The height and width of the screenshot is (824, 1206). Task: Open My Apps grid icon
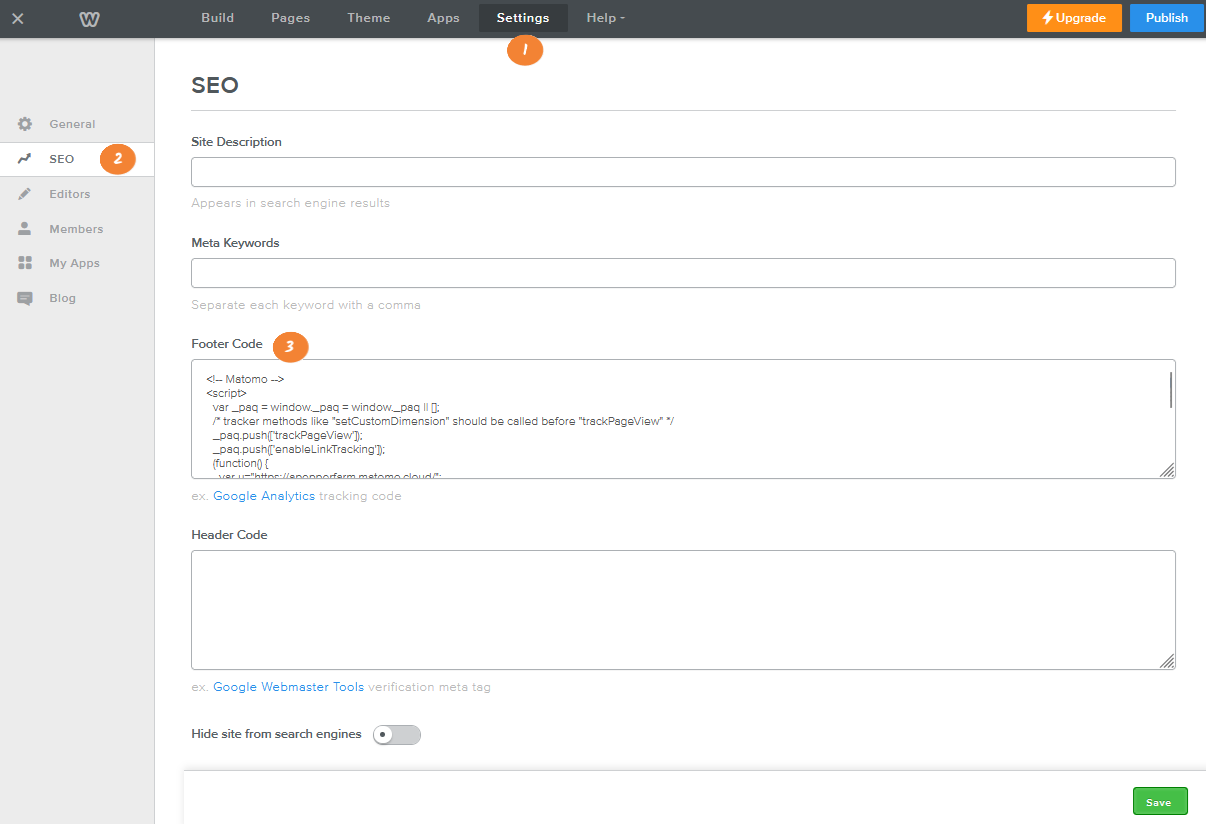point(25,263)
